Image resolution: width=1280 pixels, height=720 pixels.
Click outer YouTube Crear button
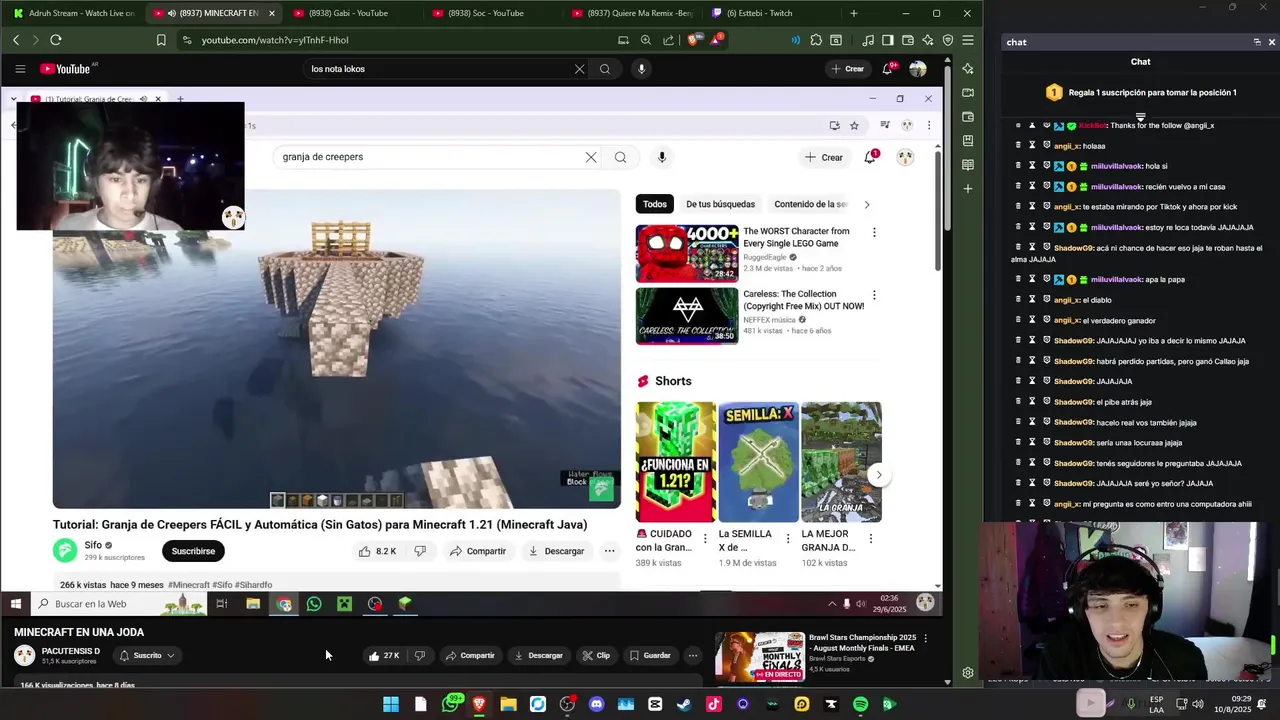(x=847, y=69)
